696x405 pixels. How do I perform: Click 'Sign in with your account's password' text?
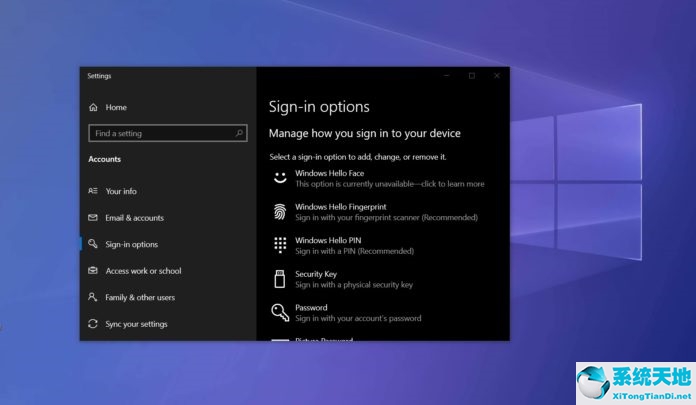(x=358, y=318)
